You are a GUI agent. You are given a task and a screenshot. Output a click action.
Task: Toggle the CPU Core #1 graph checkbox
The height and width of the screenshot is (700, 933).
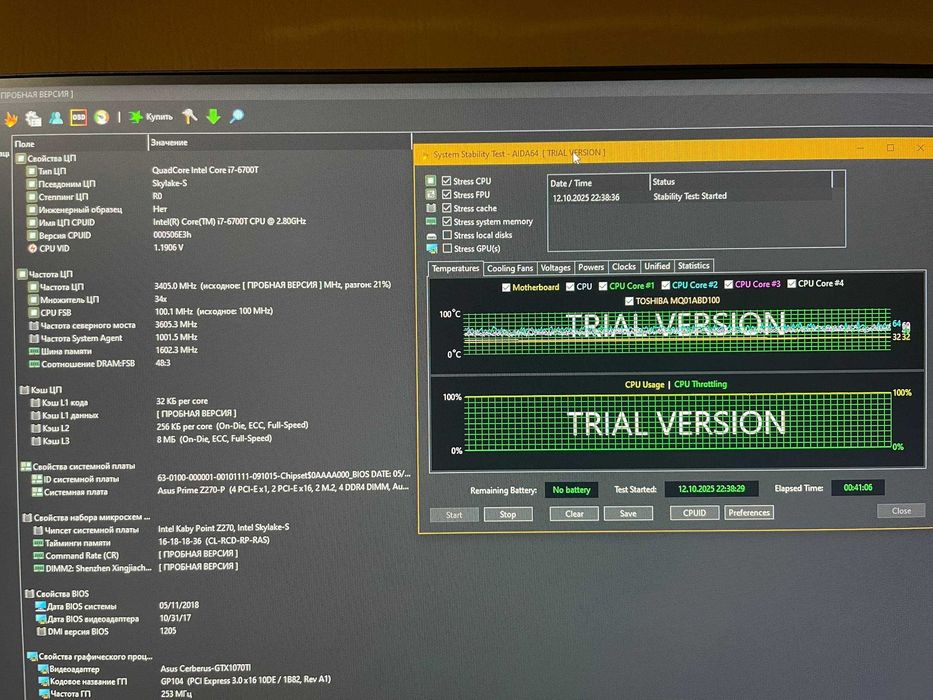[603, 286]
